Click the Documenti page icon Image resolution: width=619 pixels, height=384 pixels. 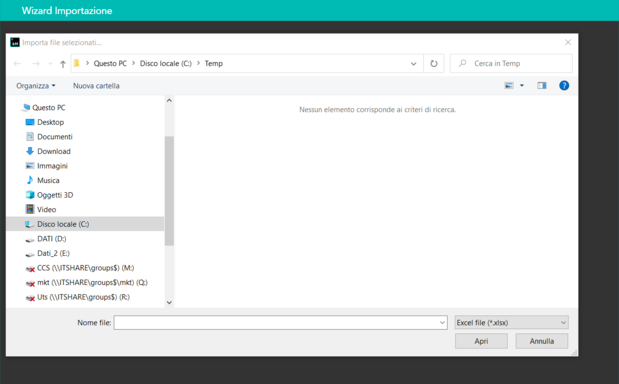click(30, 137)
